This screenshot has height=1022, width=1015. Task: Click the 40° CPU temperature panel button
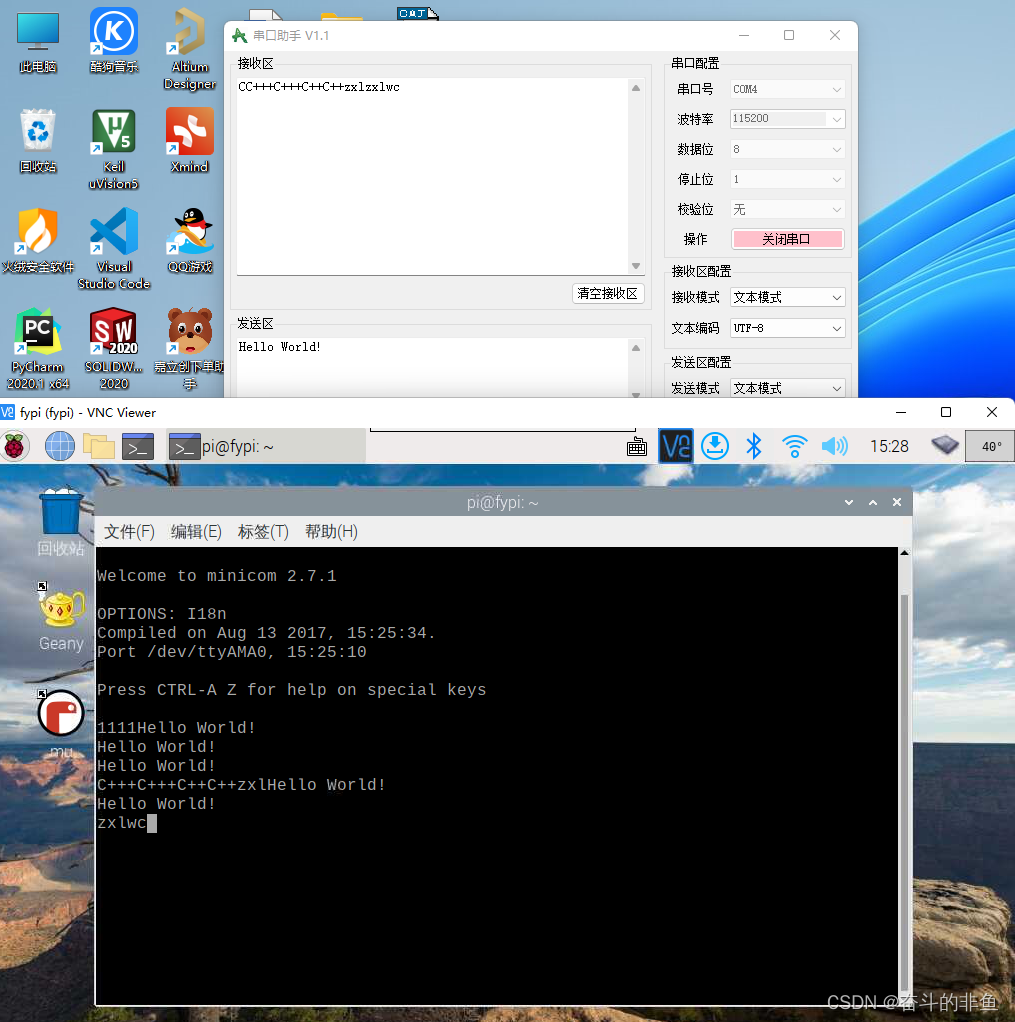coord(990,446)
